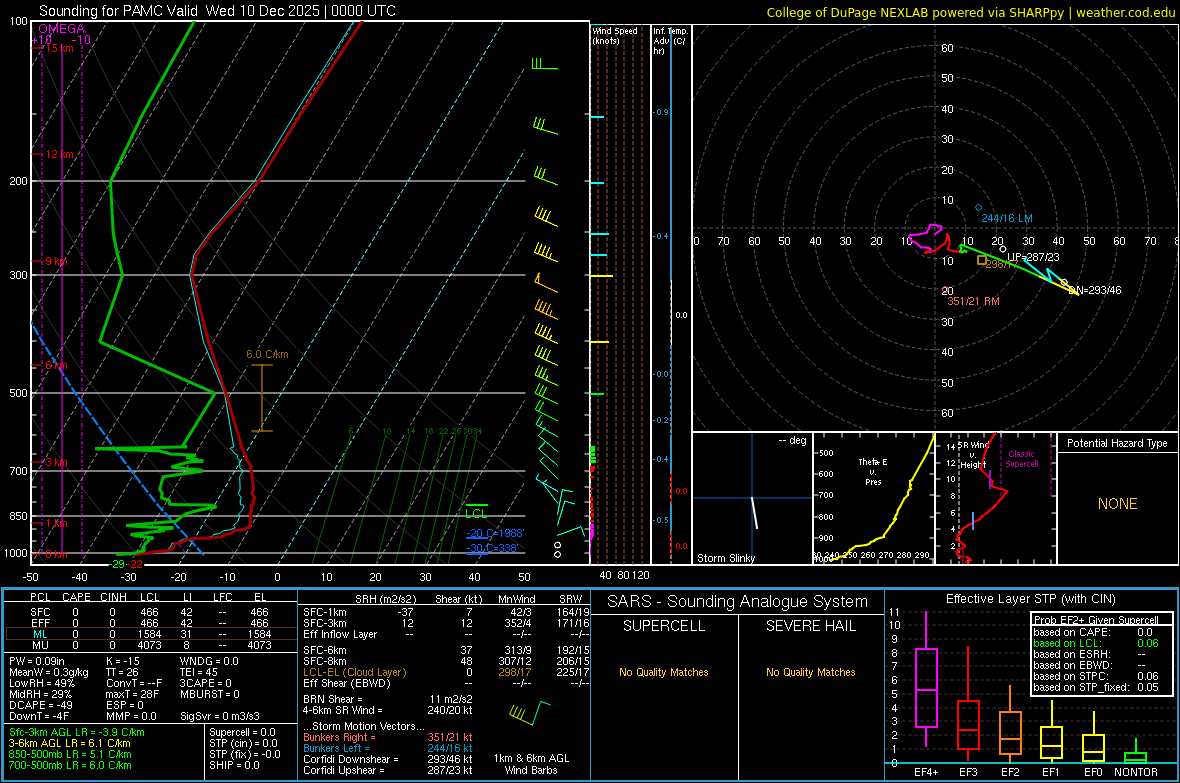1180x783 pixels.
Task: Click the -30 C=338' height label
Action: pyautogui.click(x=492, y=548)
